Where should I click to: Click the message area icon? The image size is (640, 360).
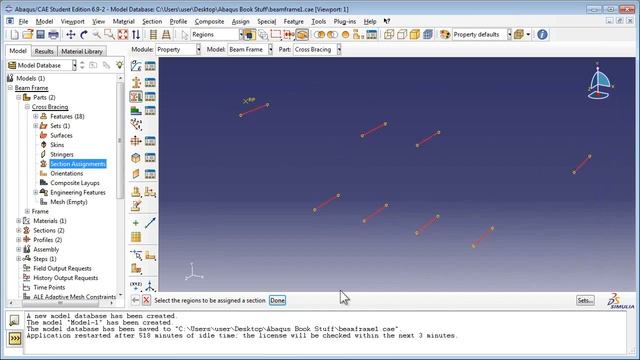[x=14, y=320]
